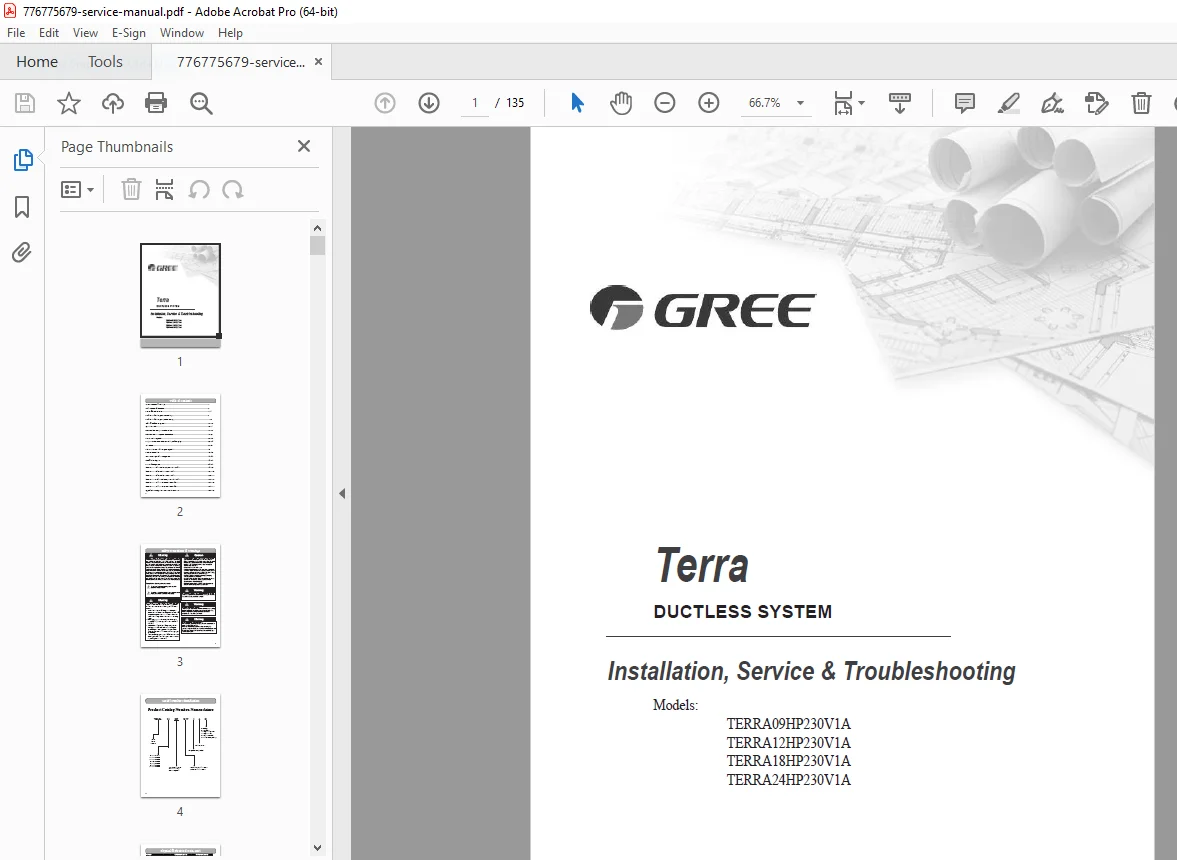Screen dimensions: 1177x860
Task: Switch to the Tools tab
Action: pyautogui.click(x=105, y=62)
